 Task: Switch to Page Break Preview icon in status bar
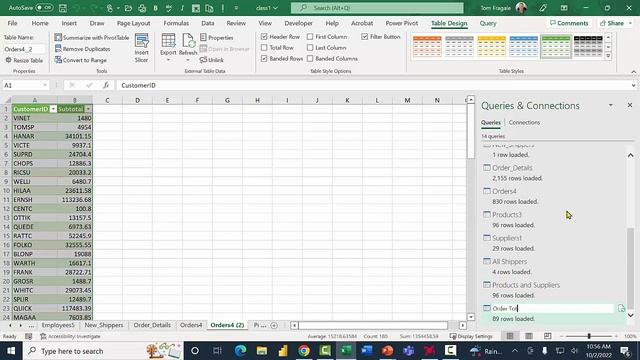tap(548, 336)
